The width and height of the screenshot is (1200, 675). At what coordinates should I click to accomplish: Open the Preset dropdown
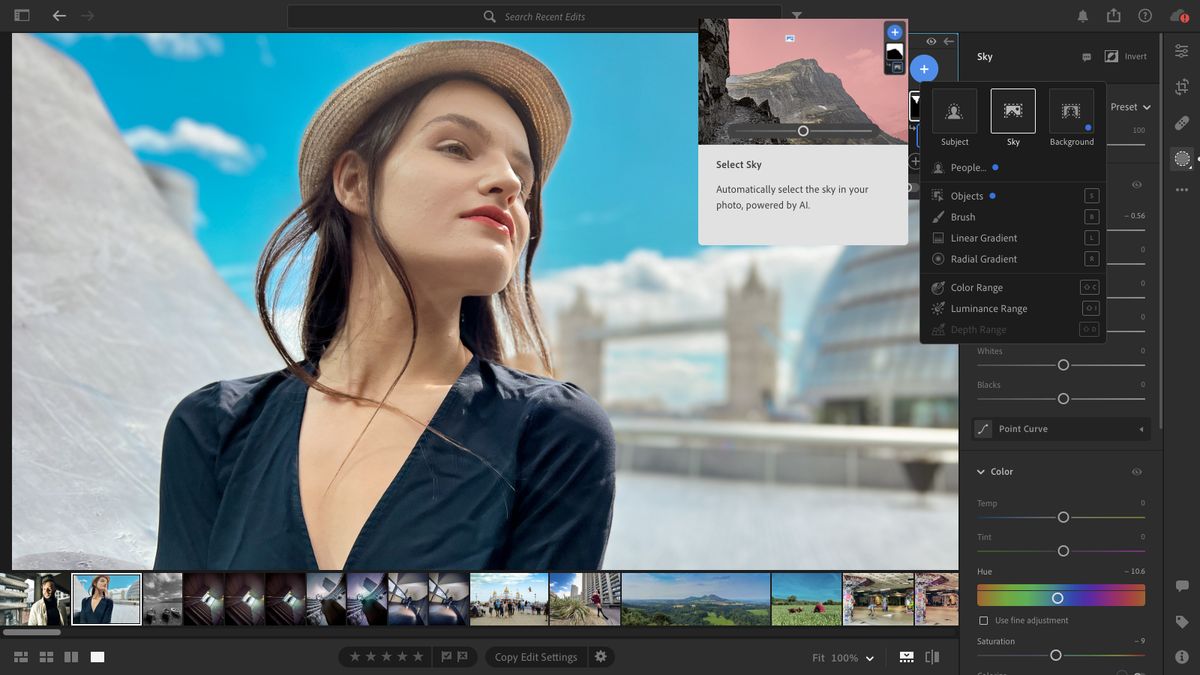point(1130,107)
